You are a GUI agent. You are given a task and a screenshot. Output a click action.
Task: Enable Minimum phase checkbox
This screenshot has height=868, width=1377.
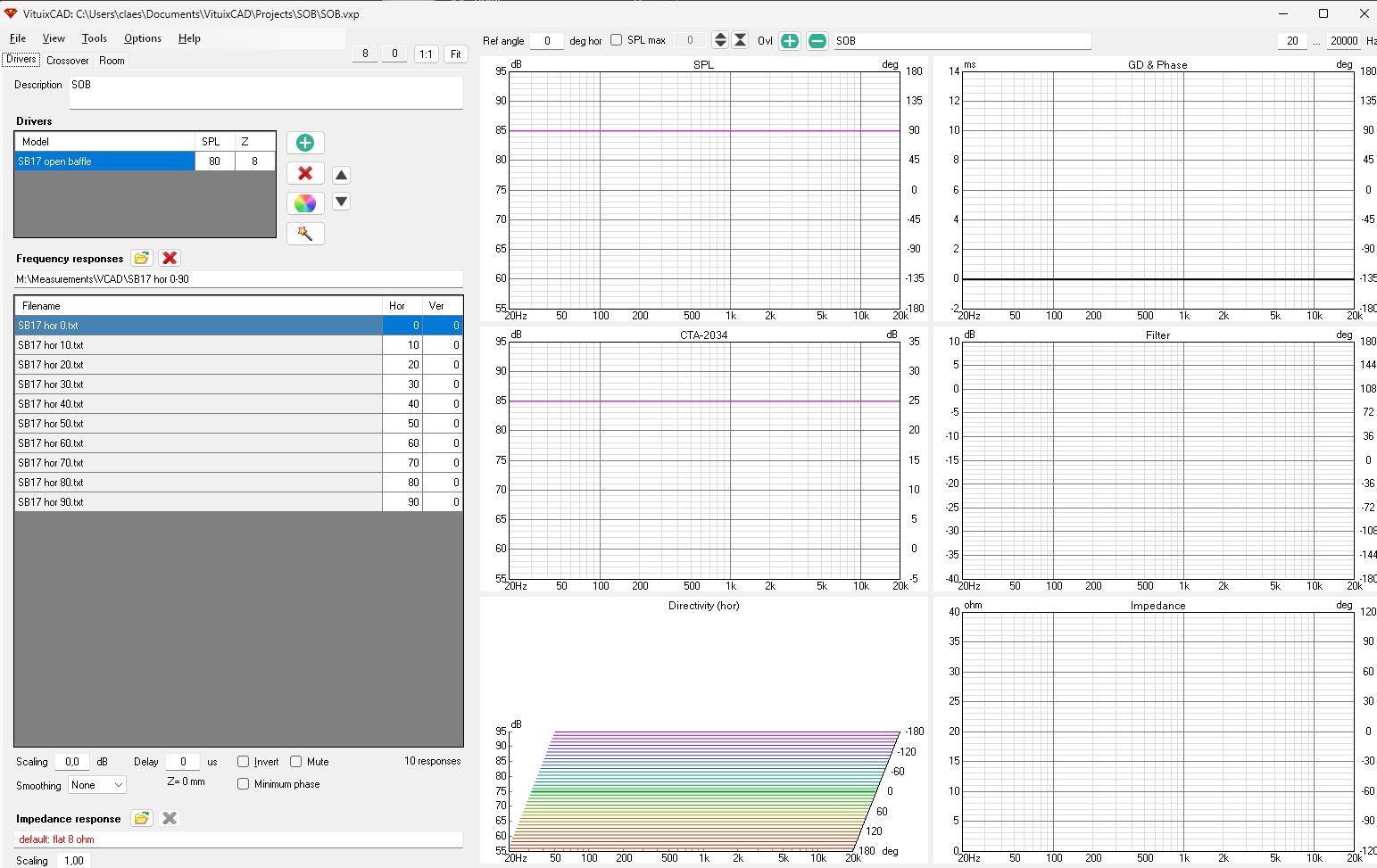[x=243, y=783]
